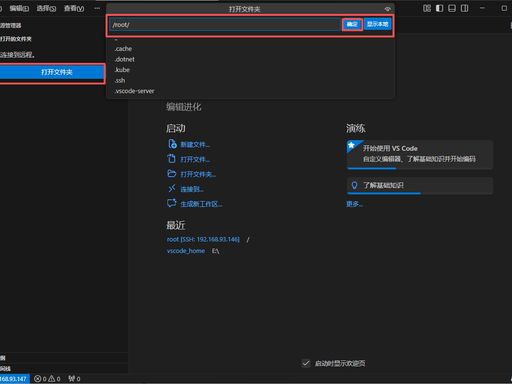This screenshot has height=384, width=512.
Task: Toggle the primary side bar layout icon
Action: click(x=439, y=8)
